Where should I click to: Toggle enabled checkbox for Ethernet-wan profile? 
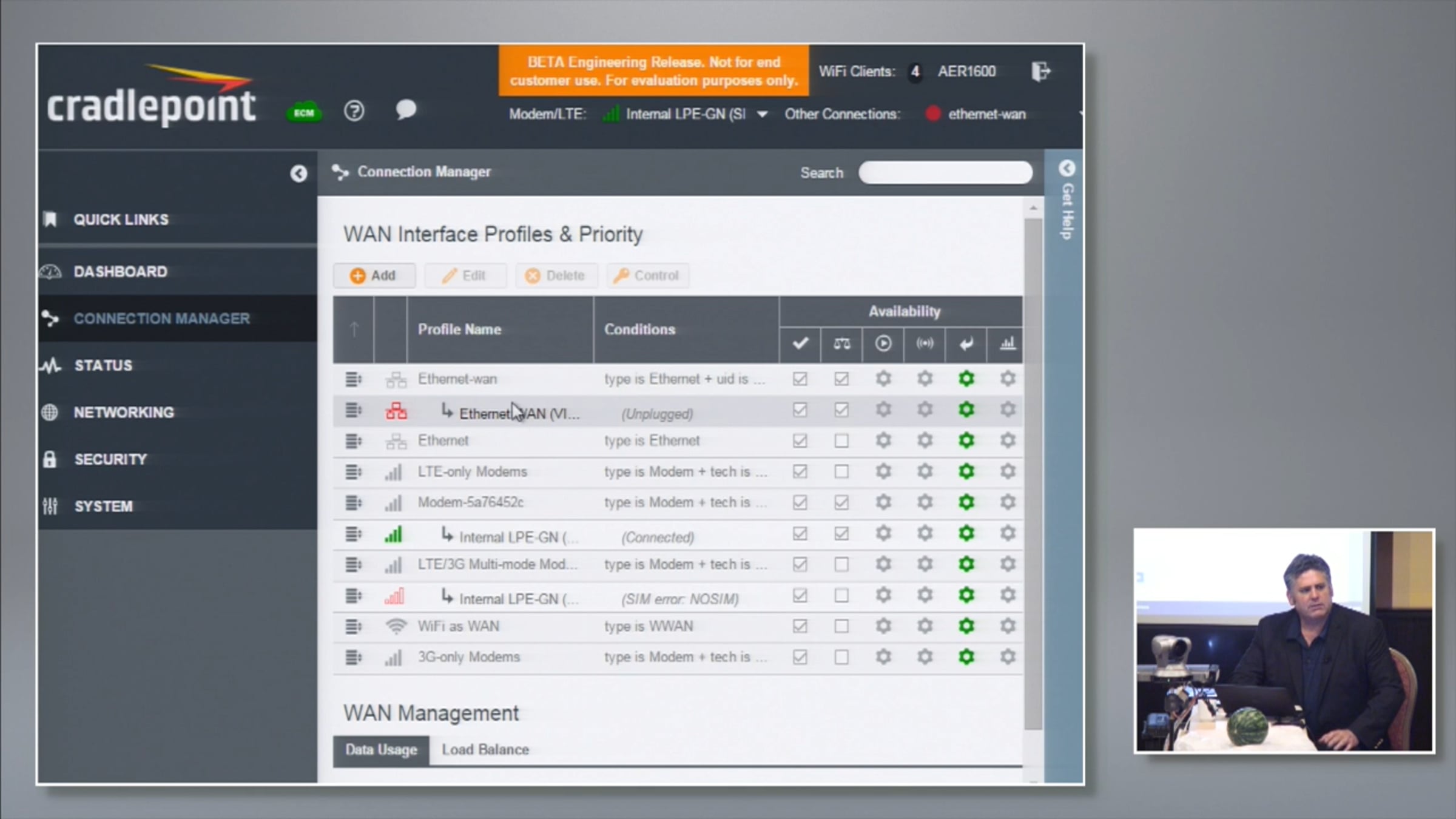tap(800, 379)
